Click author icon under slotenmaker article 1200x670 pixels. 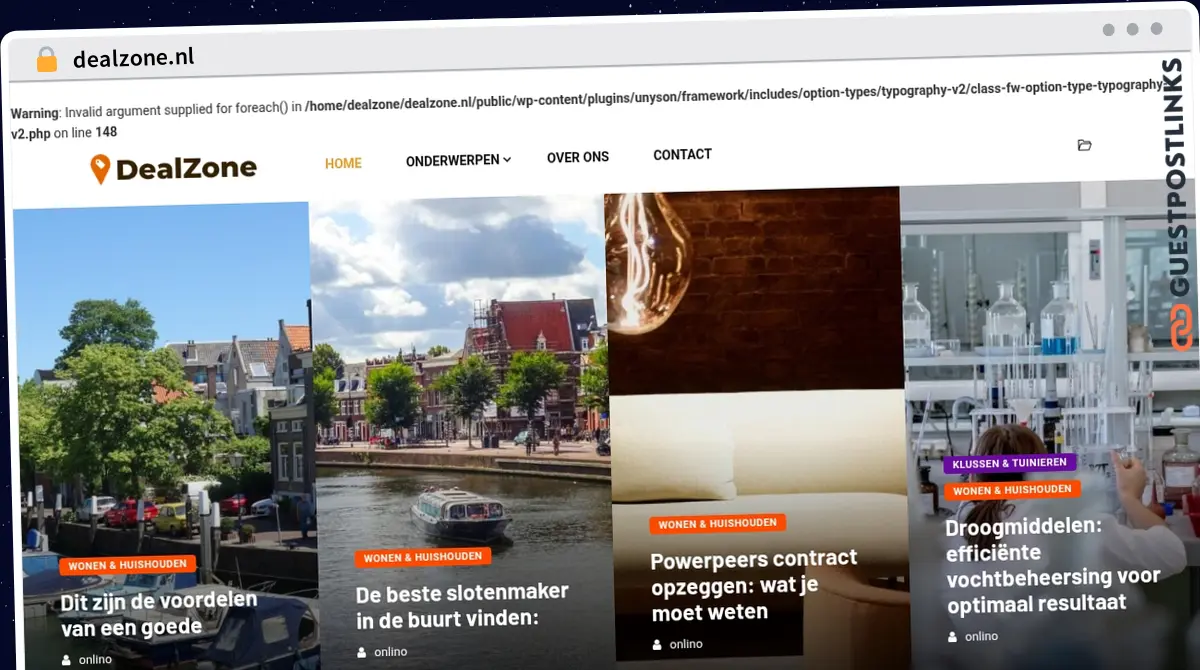[362, 652]
